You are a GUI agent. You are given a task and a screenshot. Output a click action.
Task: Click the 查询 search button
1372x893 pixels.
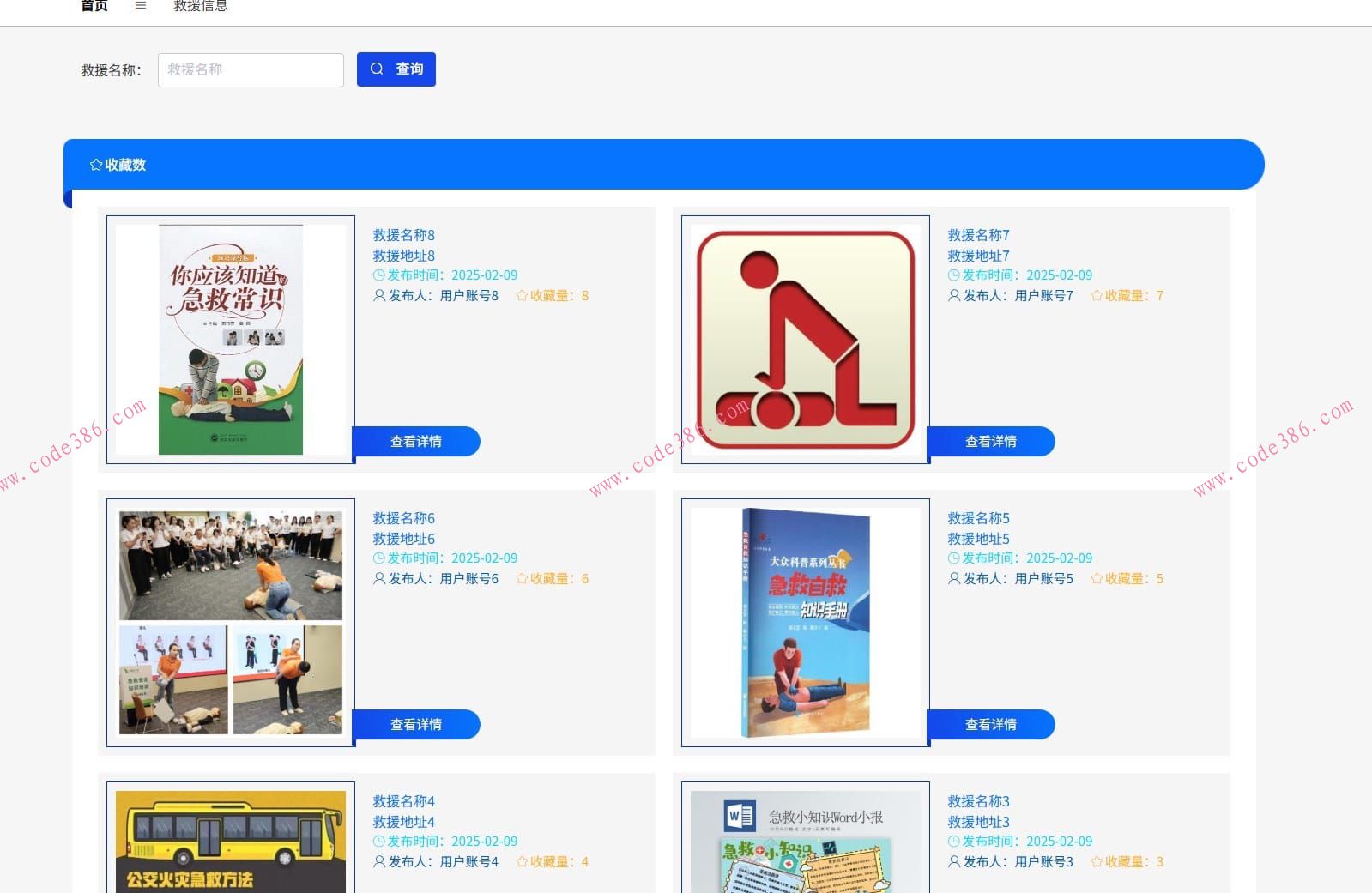click(396, 69)
